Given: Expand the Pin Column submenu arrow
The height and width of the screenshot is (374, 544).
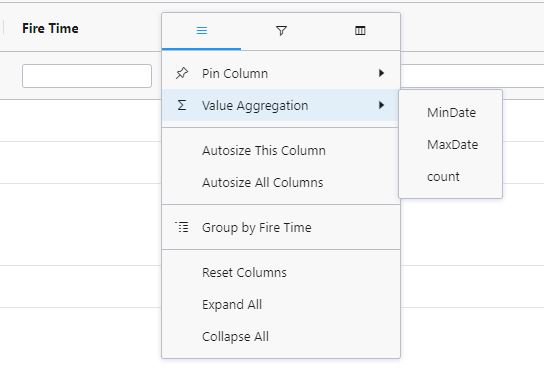Looking at the screenshot, I should (x=381, y=73).
